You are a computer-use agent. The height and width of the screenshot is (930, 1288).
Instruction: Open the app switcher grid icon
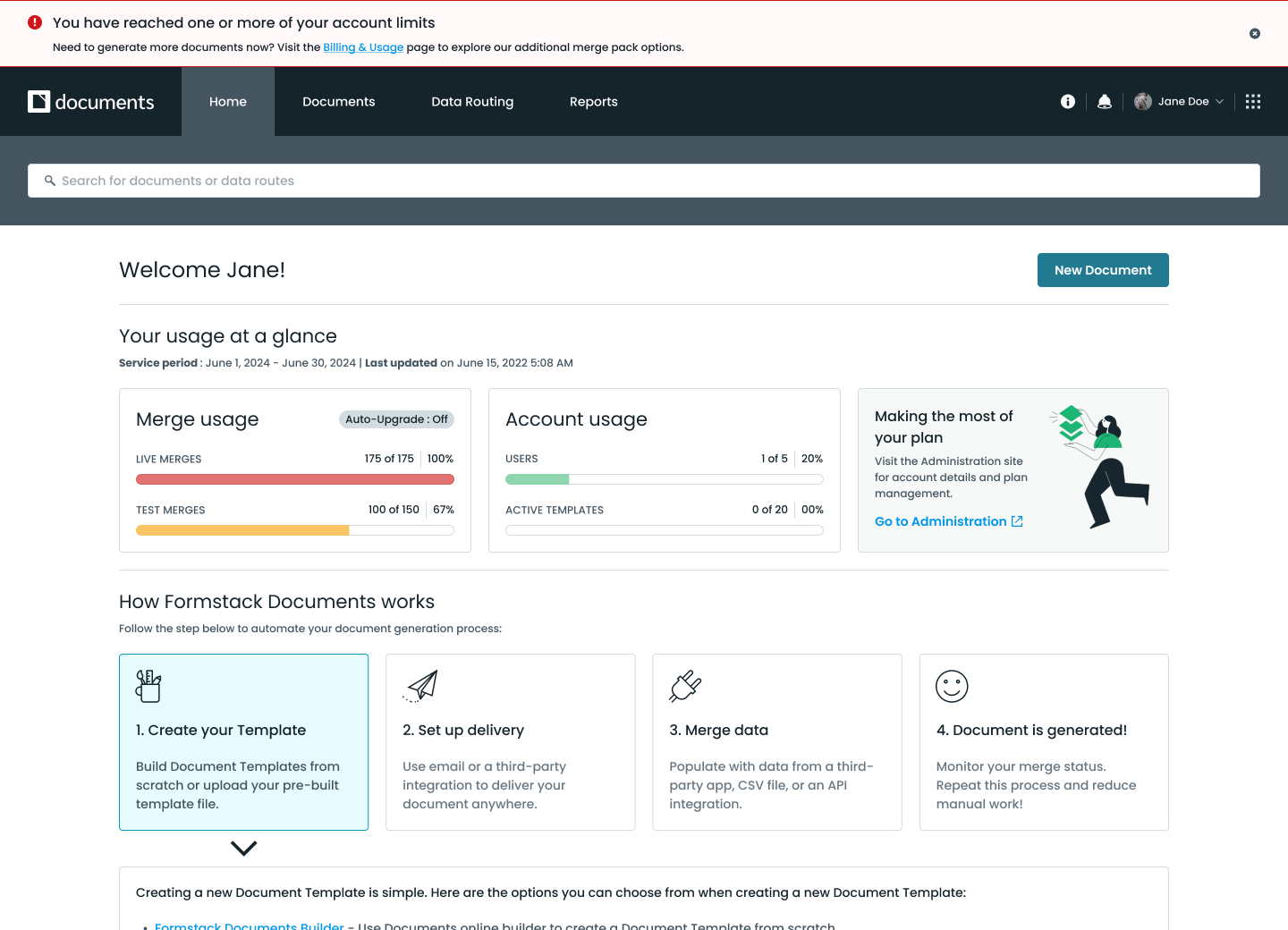click(x=1253, y=102)
